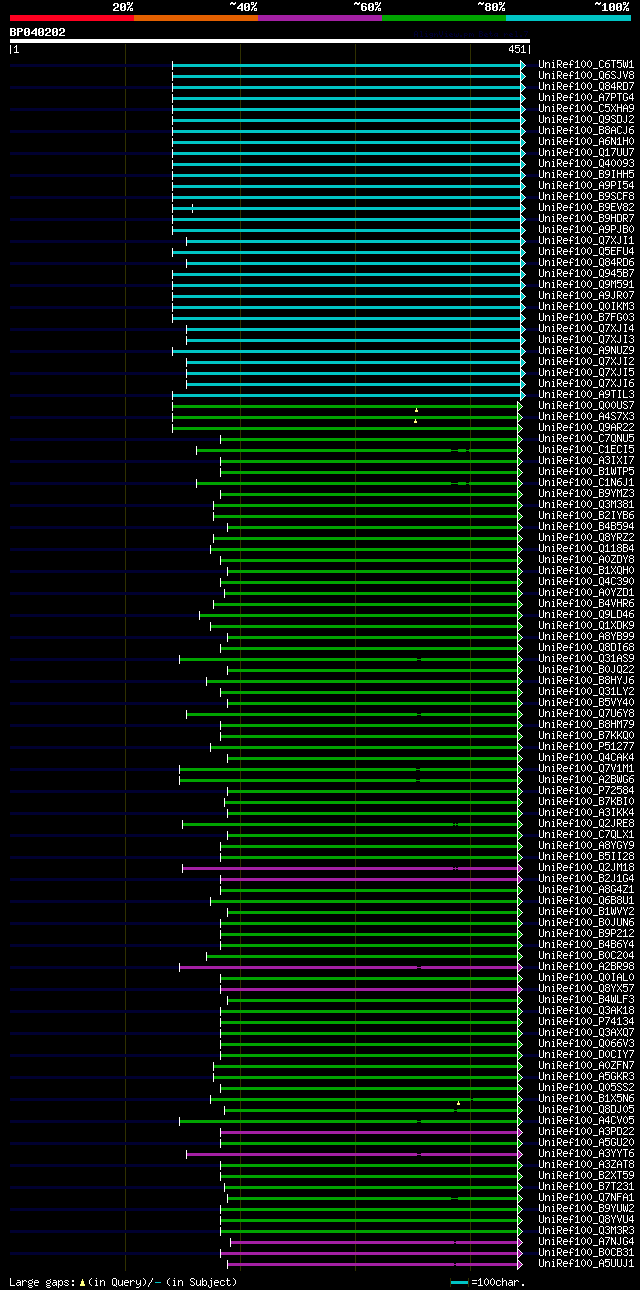Click the purple segment of the identity color scale
Screen dimensions: 640x1290
pos(320,18)
